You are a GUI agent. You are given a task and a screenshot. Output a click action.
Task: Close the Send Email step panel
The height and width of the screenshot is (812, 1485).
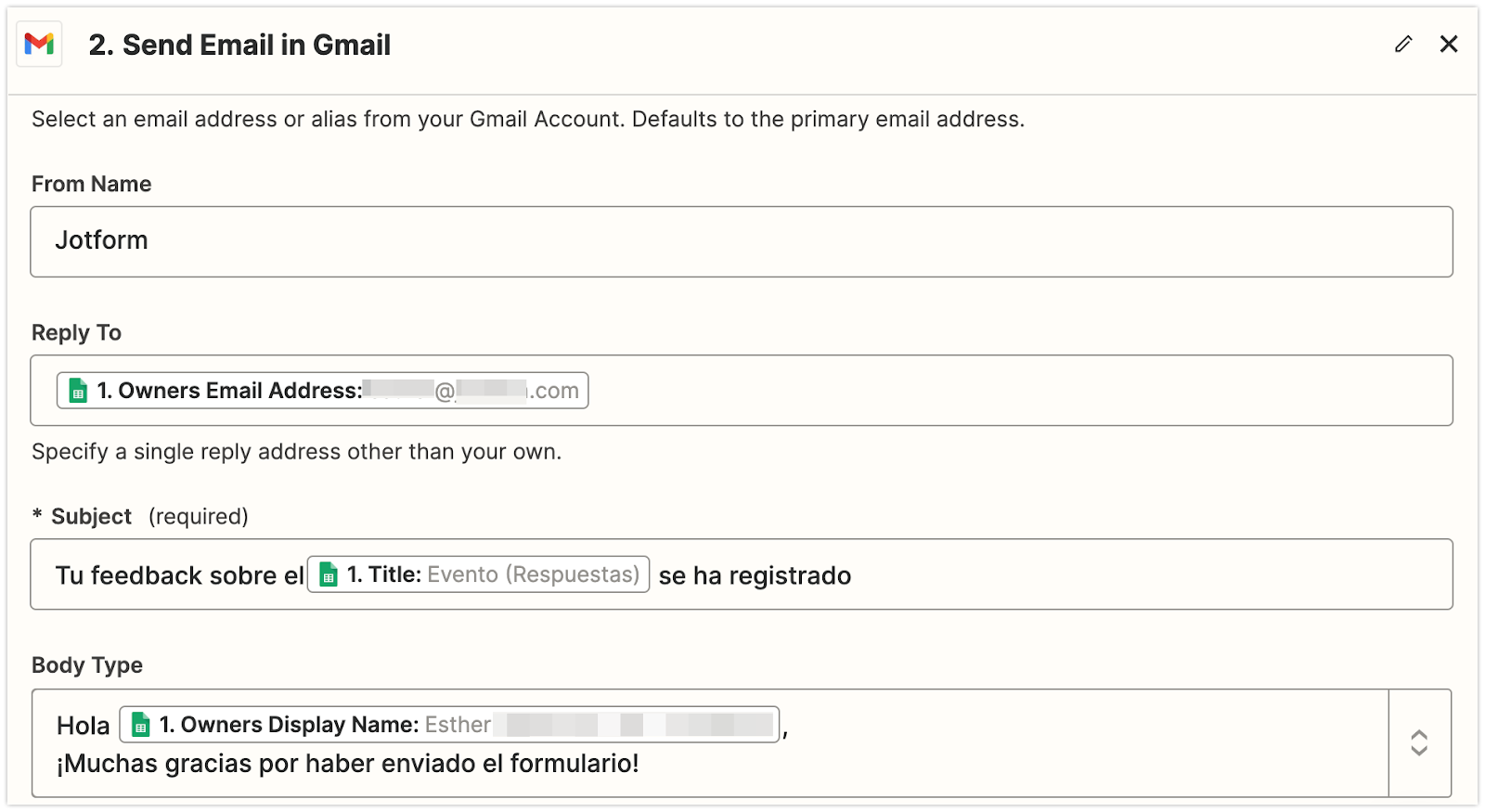click(1449, 44)
